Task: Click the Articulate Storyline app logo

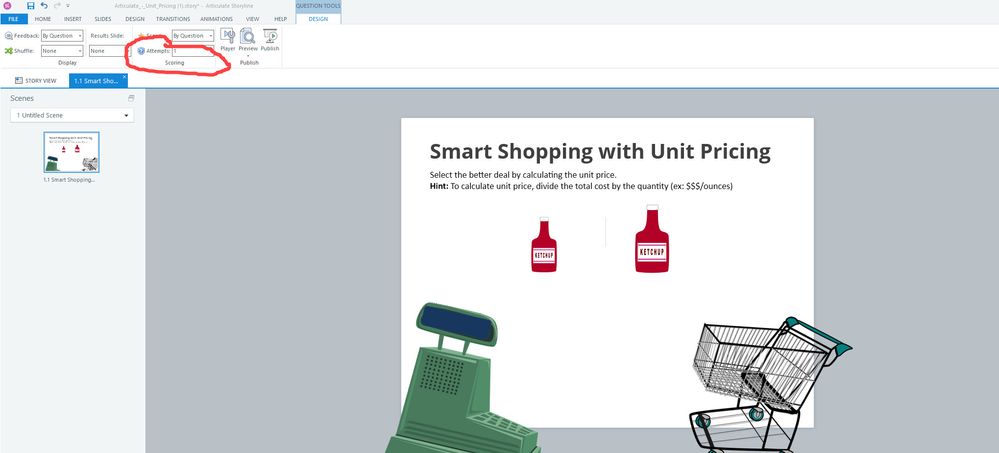Action: point(7,6)
